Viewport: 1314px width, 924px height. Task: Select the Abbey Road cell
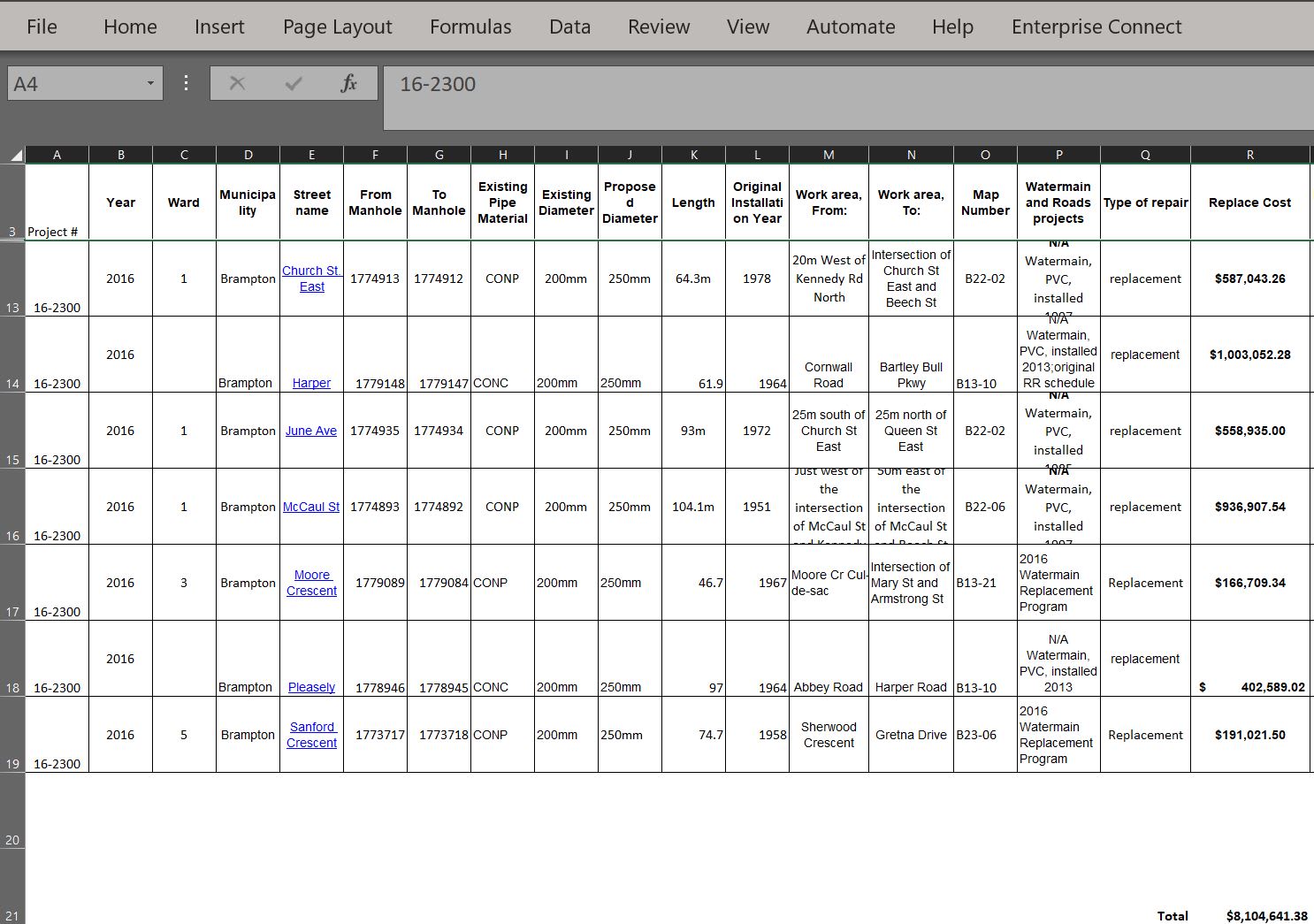pos(829,659)
